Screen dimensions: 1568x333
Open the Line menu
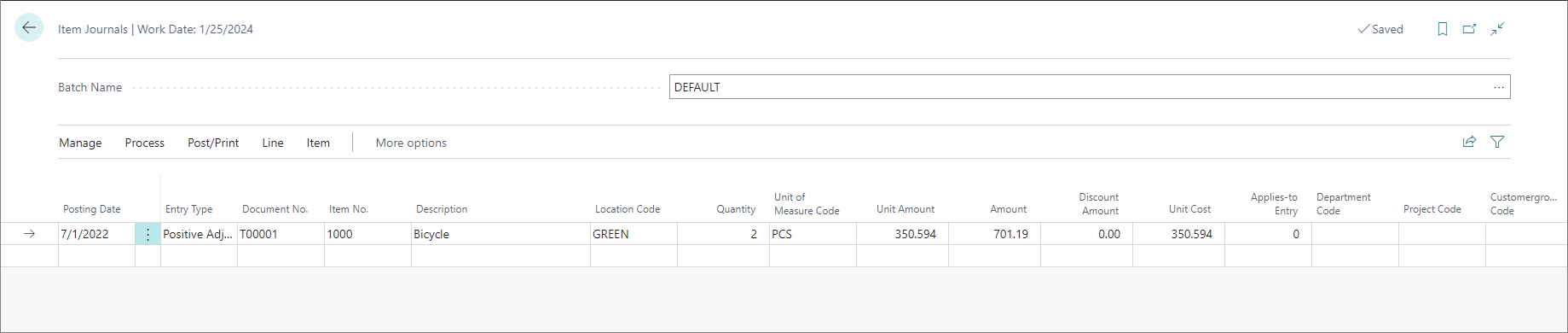tap(273, 143)
